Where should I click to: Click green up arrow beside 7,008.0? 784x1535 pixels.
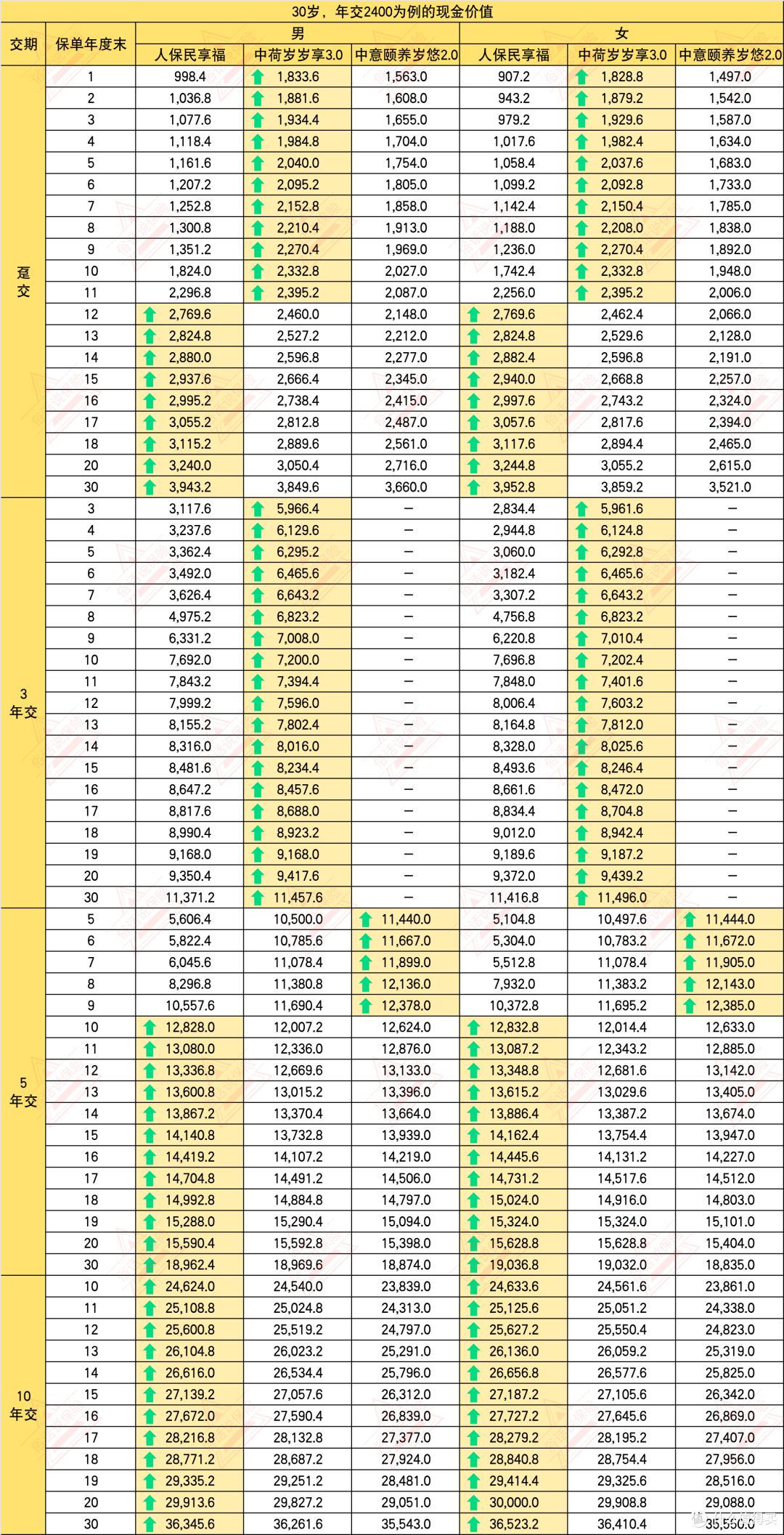point(258,639)
